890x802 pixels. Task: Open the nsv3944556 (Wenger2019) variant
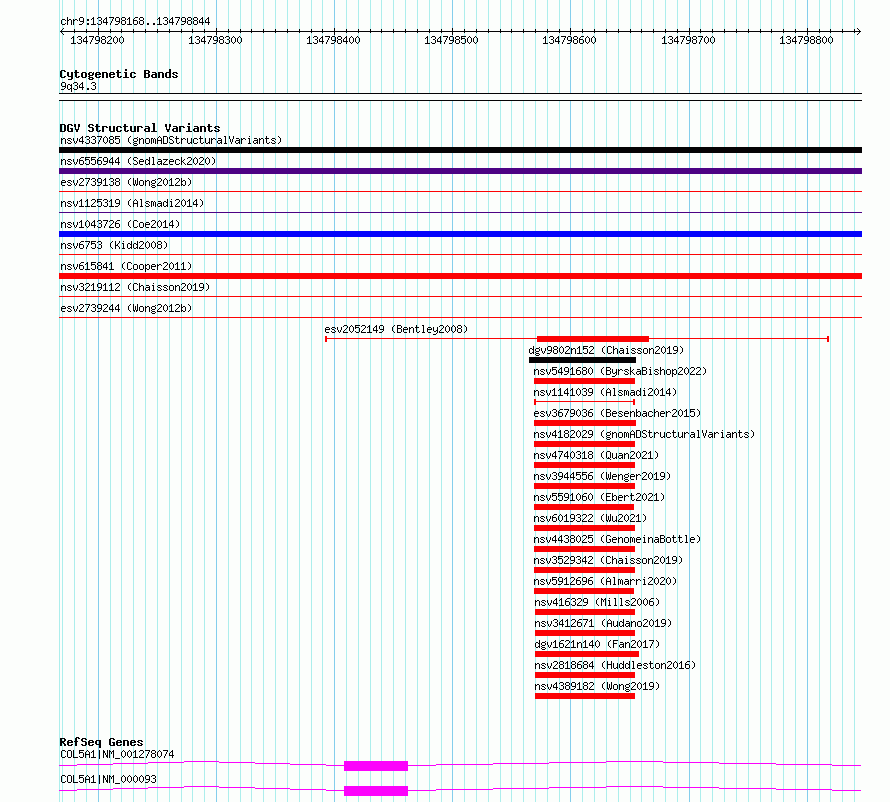point(602,476)
